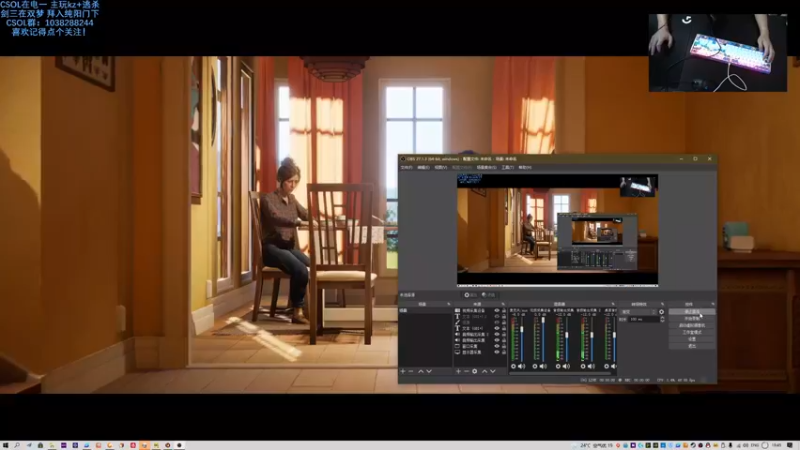The width and height of the screenshot is (800, 450).
Task: Pop out the Scenes dock panel icon
Action: tap(448, 304)
